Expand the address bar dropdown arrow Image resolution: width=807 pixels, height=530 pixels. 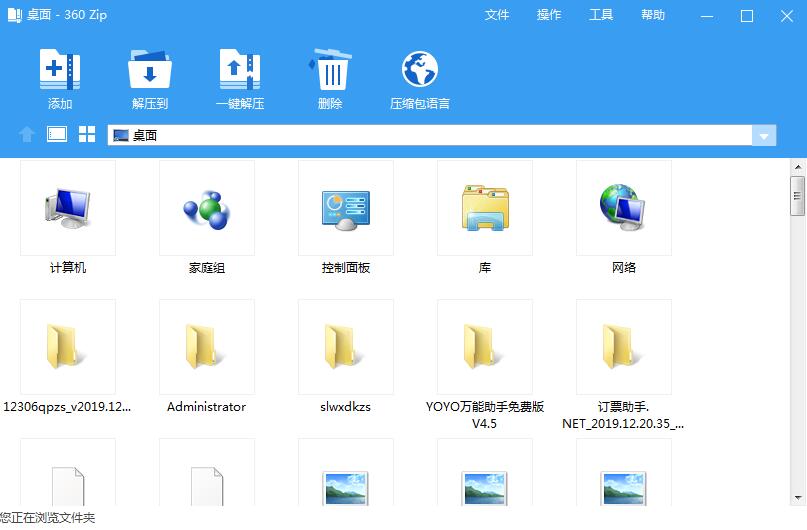pyautogui.click(x=764, y=136)
